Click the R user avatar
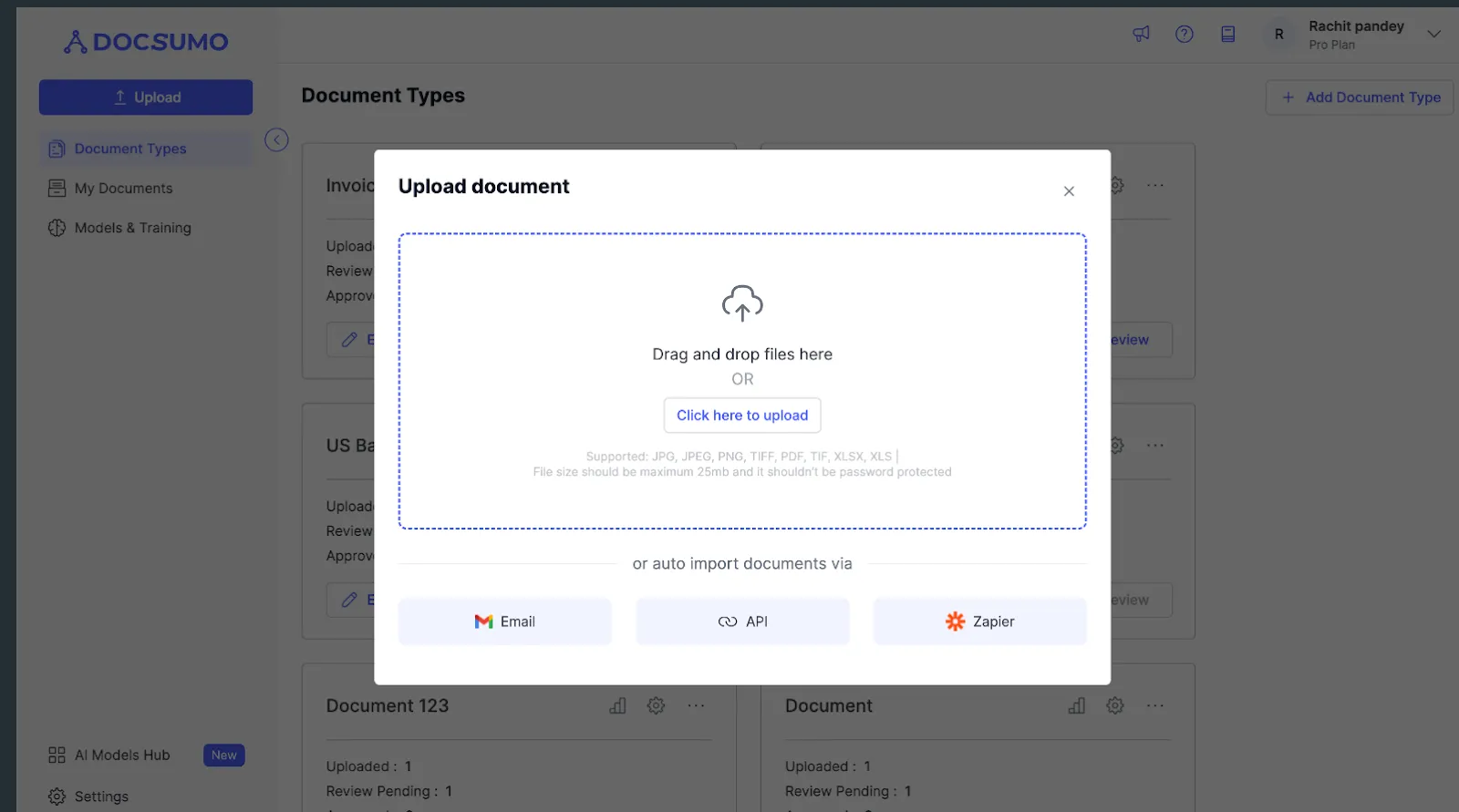The width and height of the screenshot is (1459, 812). tap(1279, 34)
